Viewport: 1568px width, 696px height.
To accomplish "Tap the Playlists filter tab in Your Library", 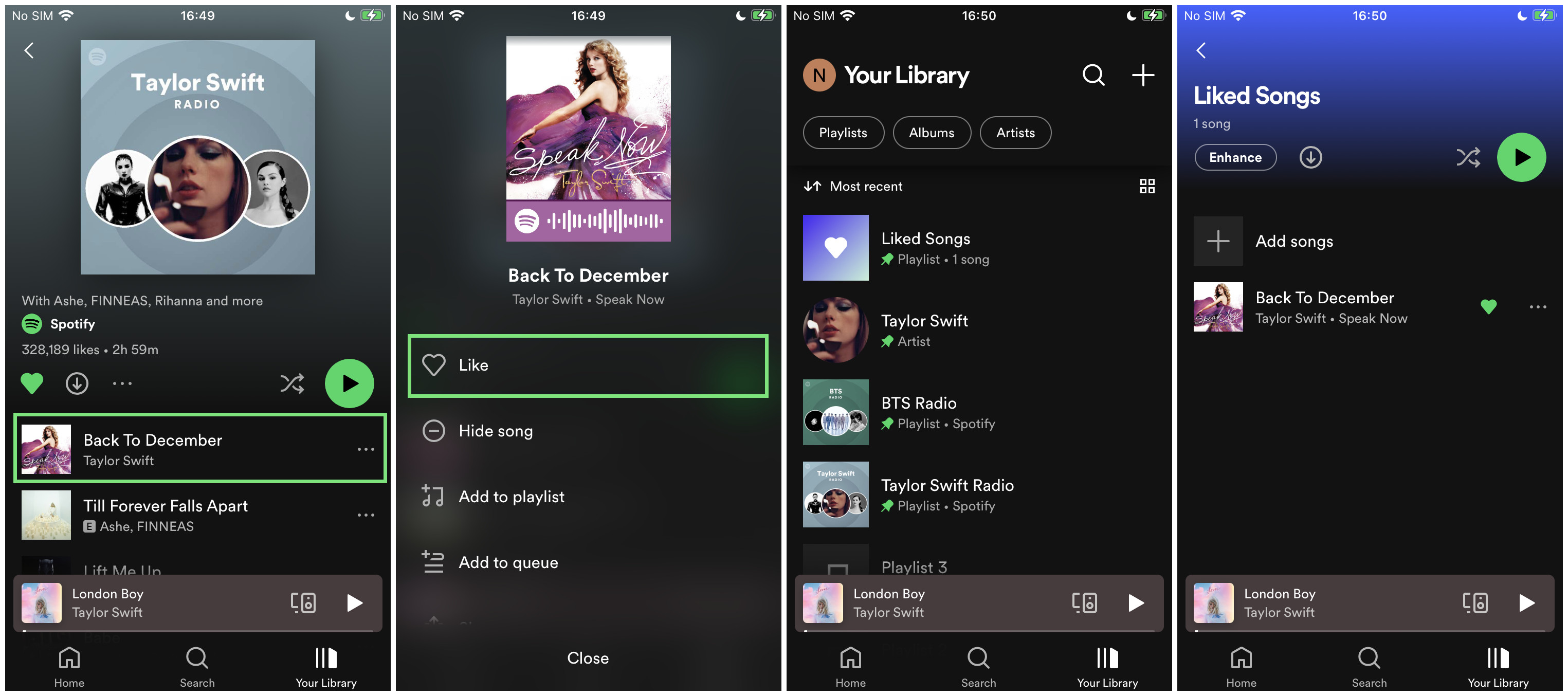I will (x=843, y=132).
